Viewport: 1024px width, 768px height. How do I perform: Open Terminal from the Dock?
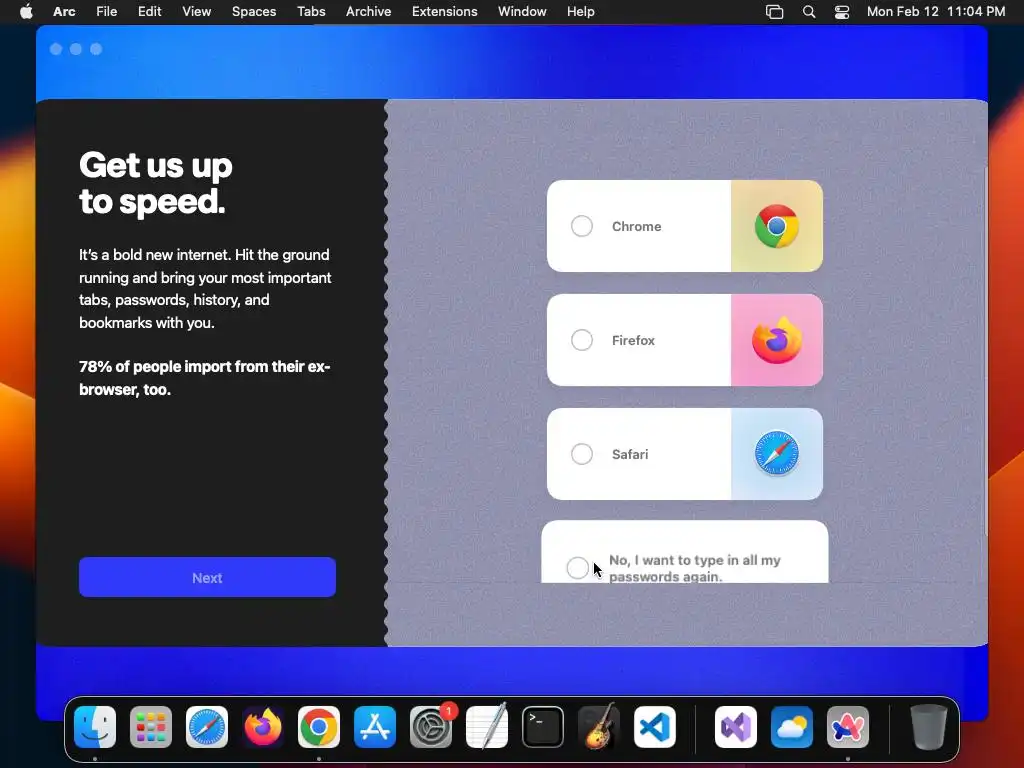[x=543, y=727]
